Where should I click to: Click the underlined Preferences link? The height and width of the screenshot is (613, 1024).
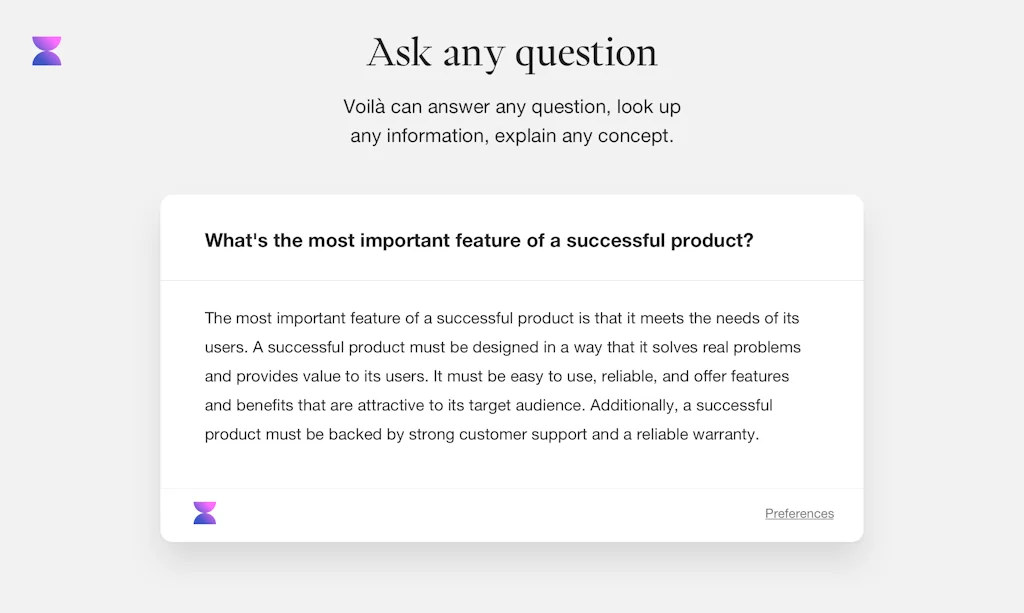click(x=798, y=513)
